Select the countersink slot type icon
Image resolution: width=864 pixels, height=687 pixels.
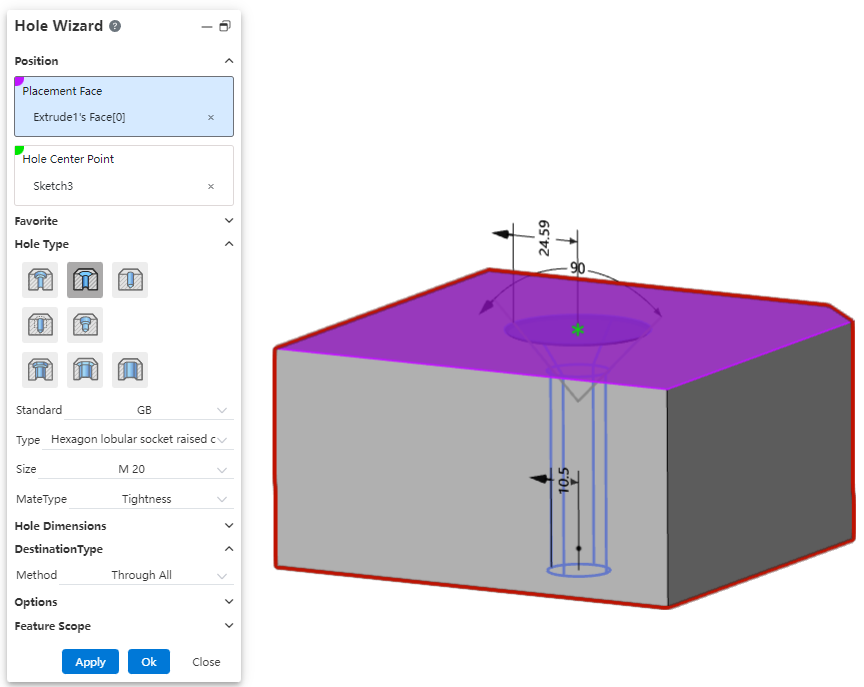point(85,370)
